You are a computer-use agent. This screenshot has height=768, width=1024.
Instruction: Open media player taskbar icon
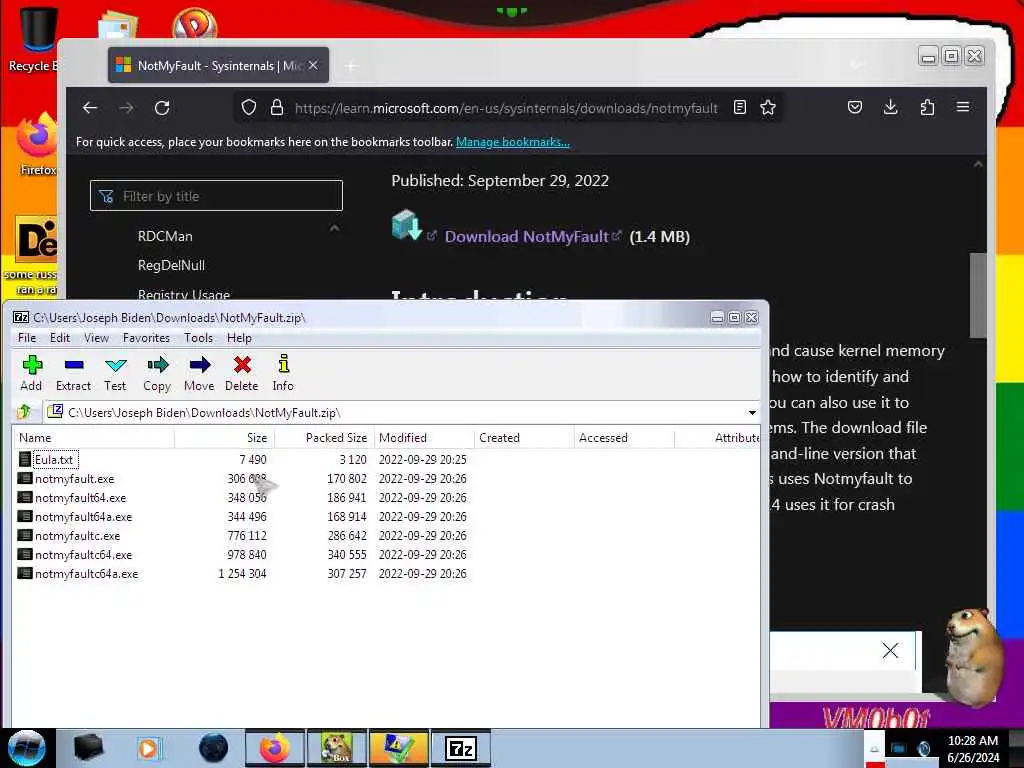pyautogui.click(x=148, y=748)
